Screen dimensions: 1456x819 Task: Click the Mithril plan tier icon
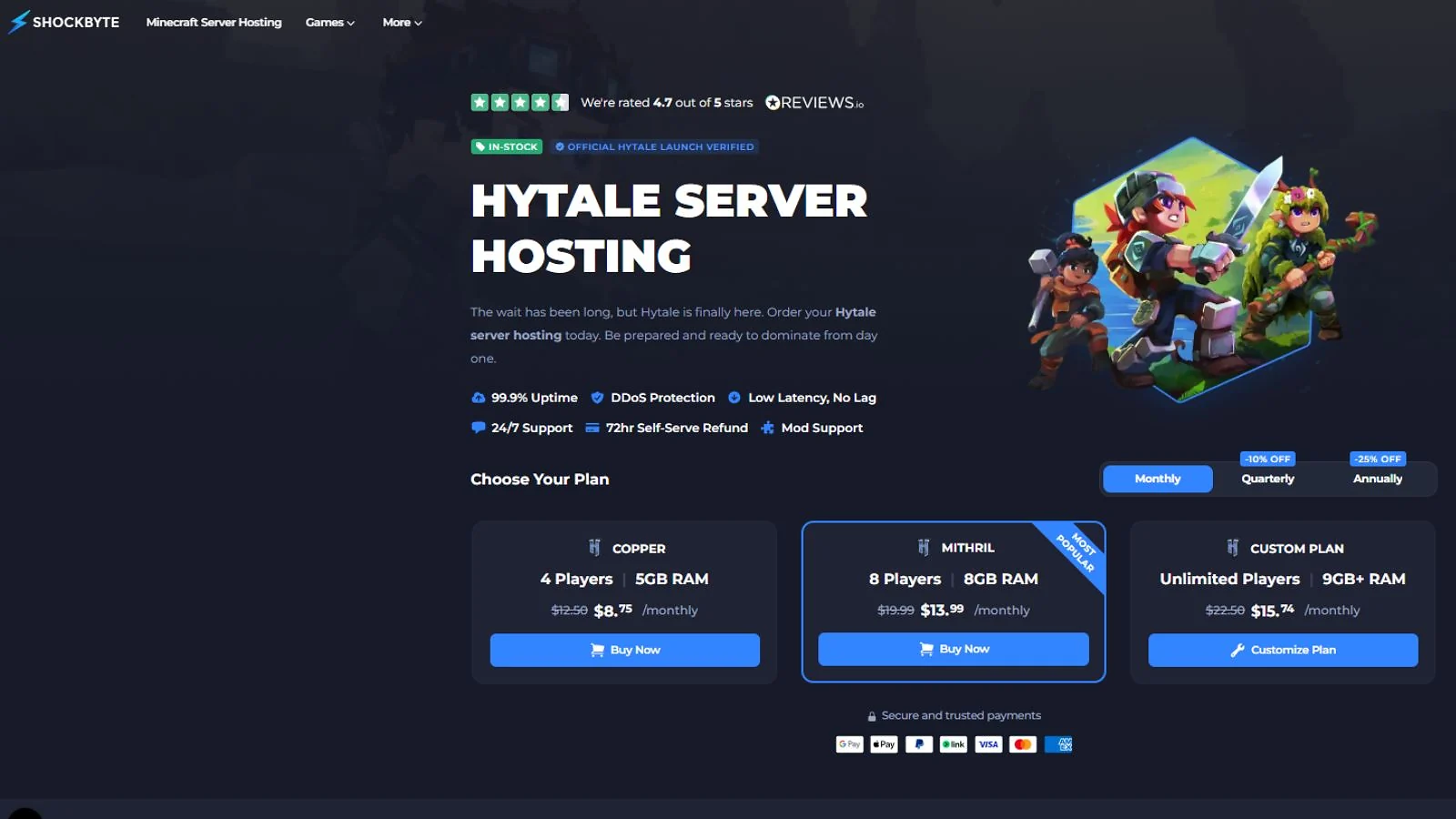924,547
